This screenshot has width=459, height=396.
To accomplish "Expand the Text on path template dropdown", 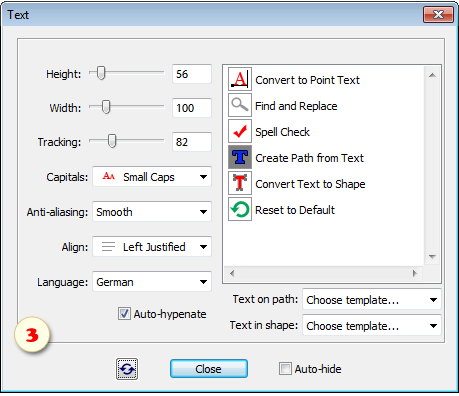I will tap(372, 300).
